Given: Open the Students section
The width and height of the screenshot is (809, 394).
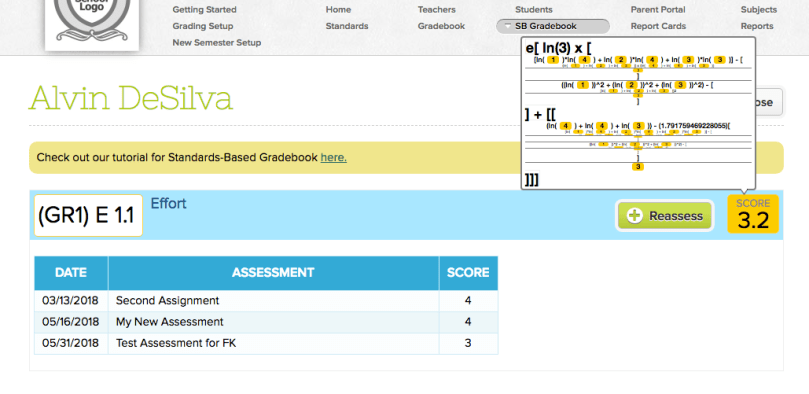Looking at the screenshot, I should coord(533,10).
